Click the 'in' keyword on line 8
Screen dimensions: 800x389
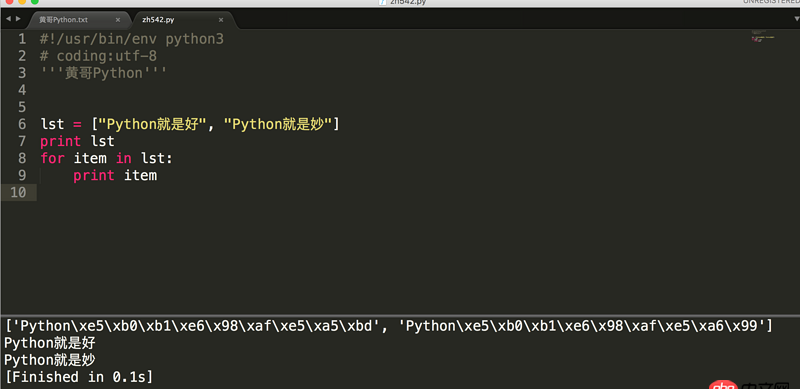(123, 158)
